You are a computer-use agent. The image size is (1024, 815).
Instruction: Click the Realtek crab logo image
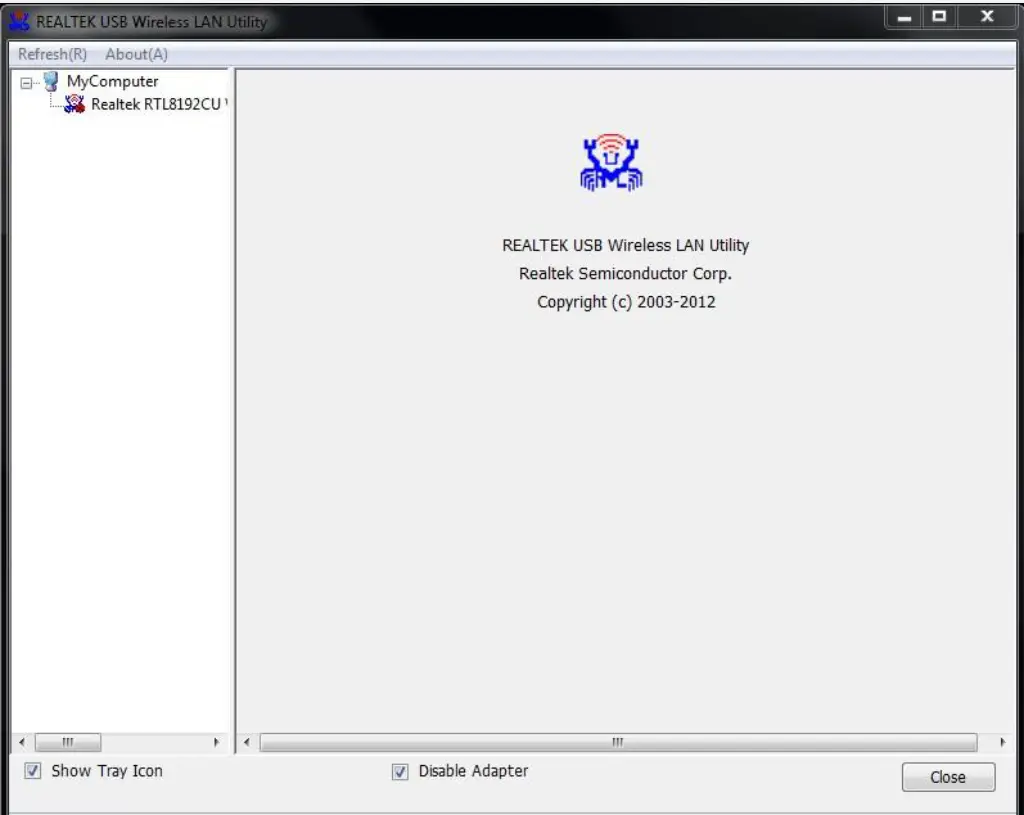(x=611, y=163)
